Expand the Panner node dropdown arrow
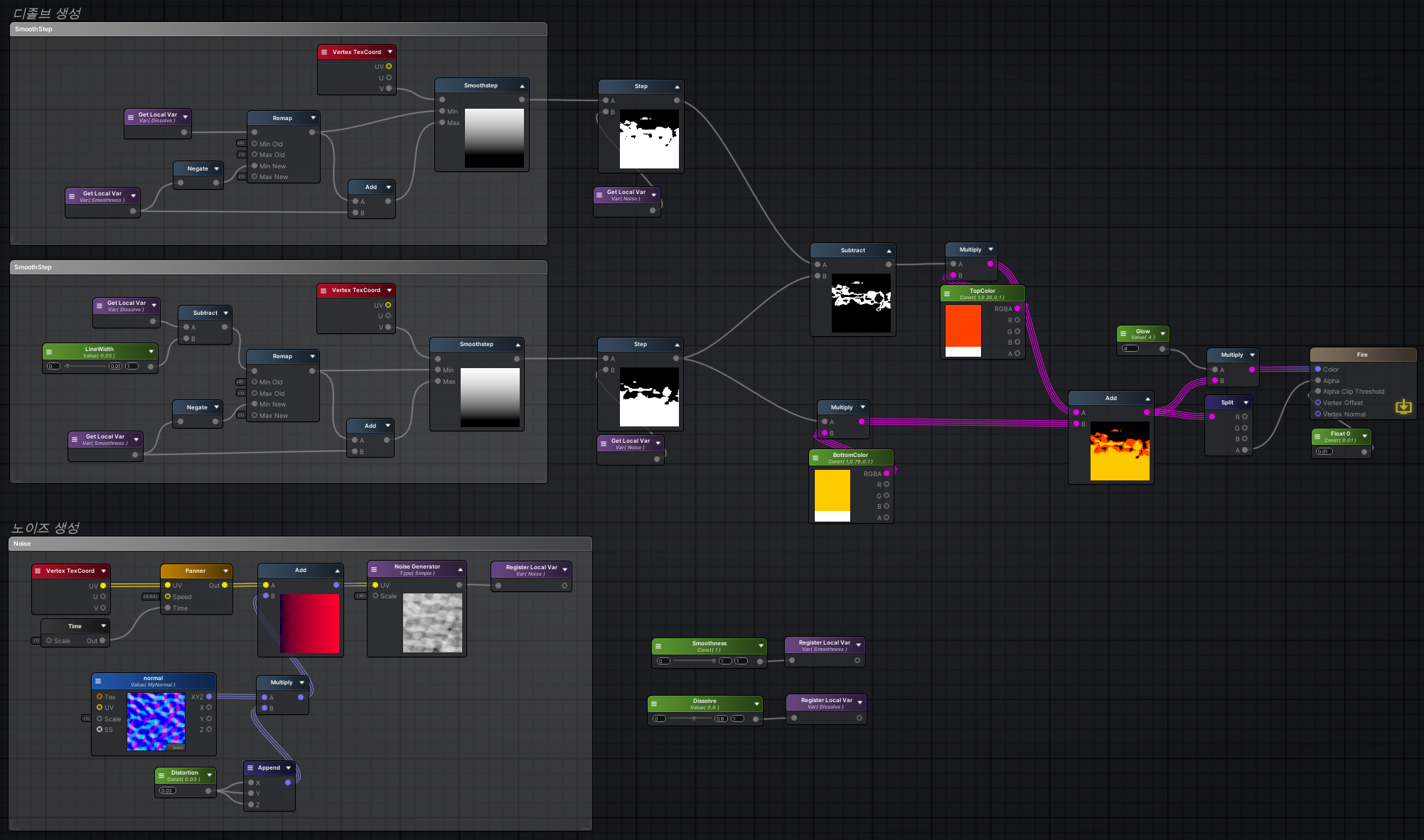1424x840 pixels. 226,571
